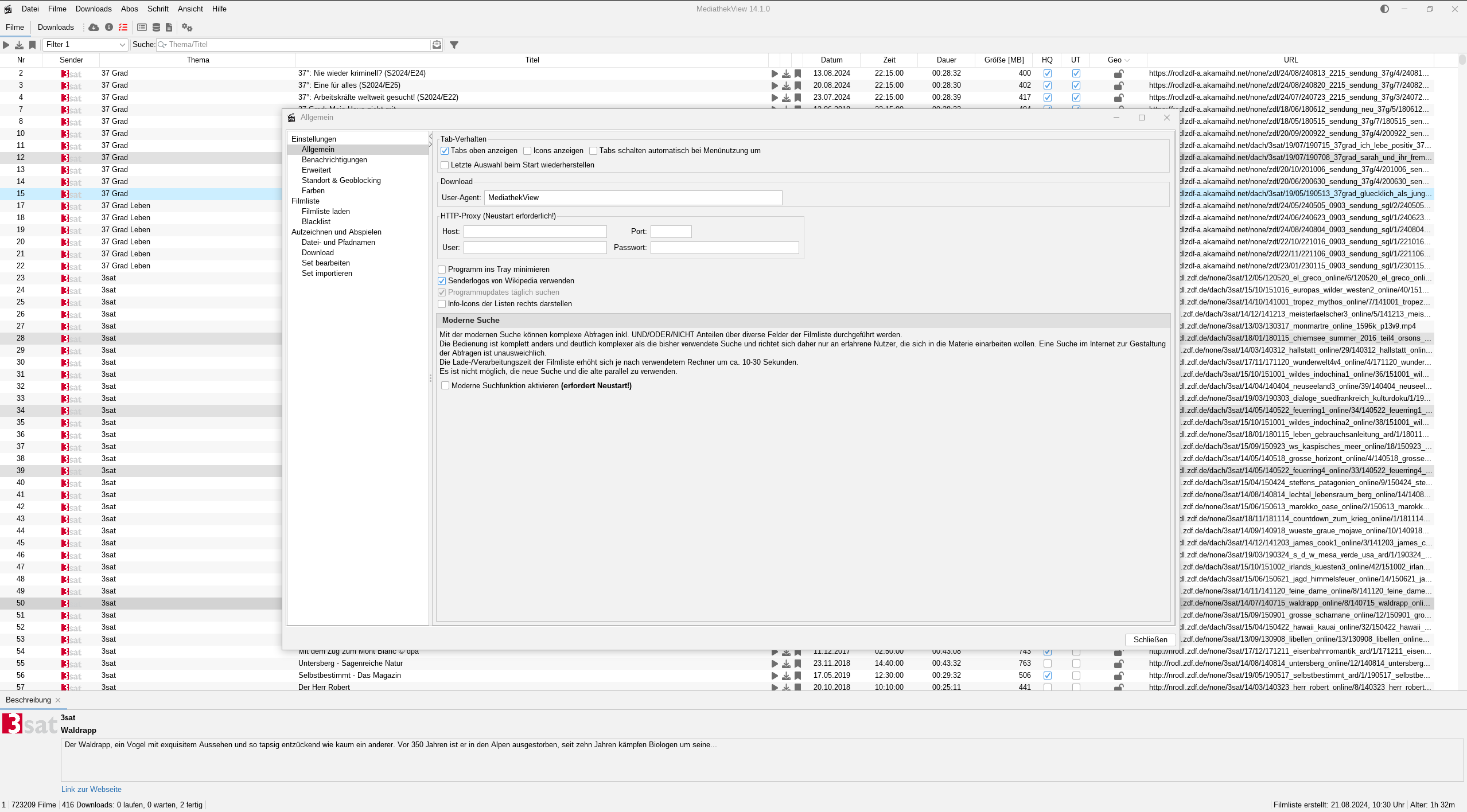Bookmark the 'Arbeitskräfte weltweit gesucht!' row
Screen dimensions: 1467x812
[797, 97]
